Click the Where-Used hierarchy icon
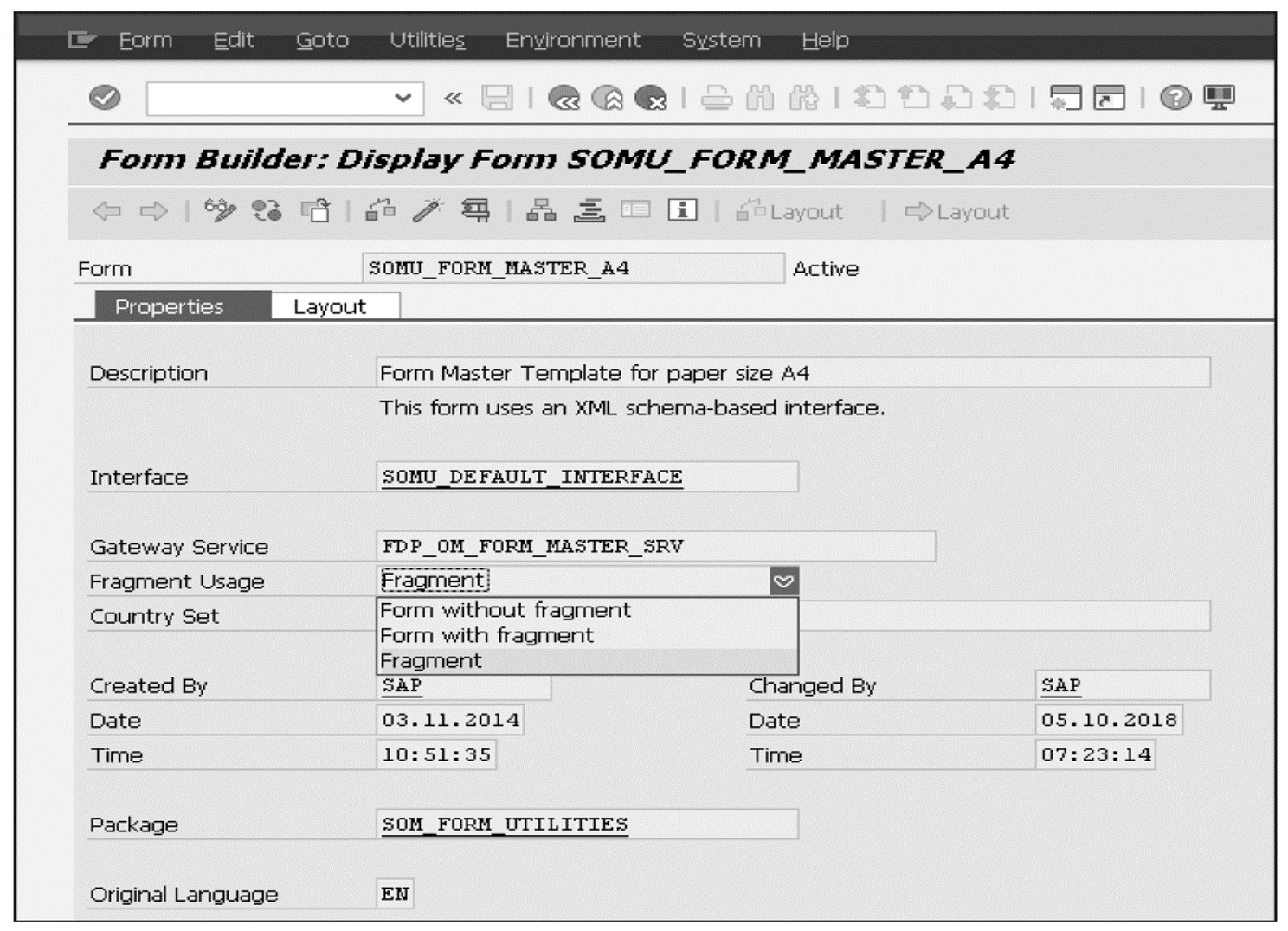The height and width of the screenshot is (931, 1288). click(541, 210)
